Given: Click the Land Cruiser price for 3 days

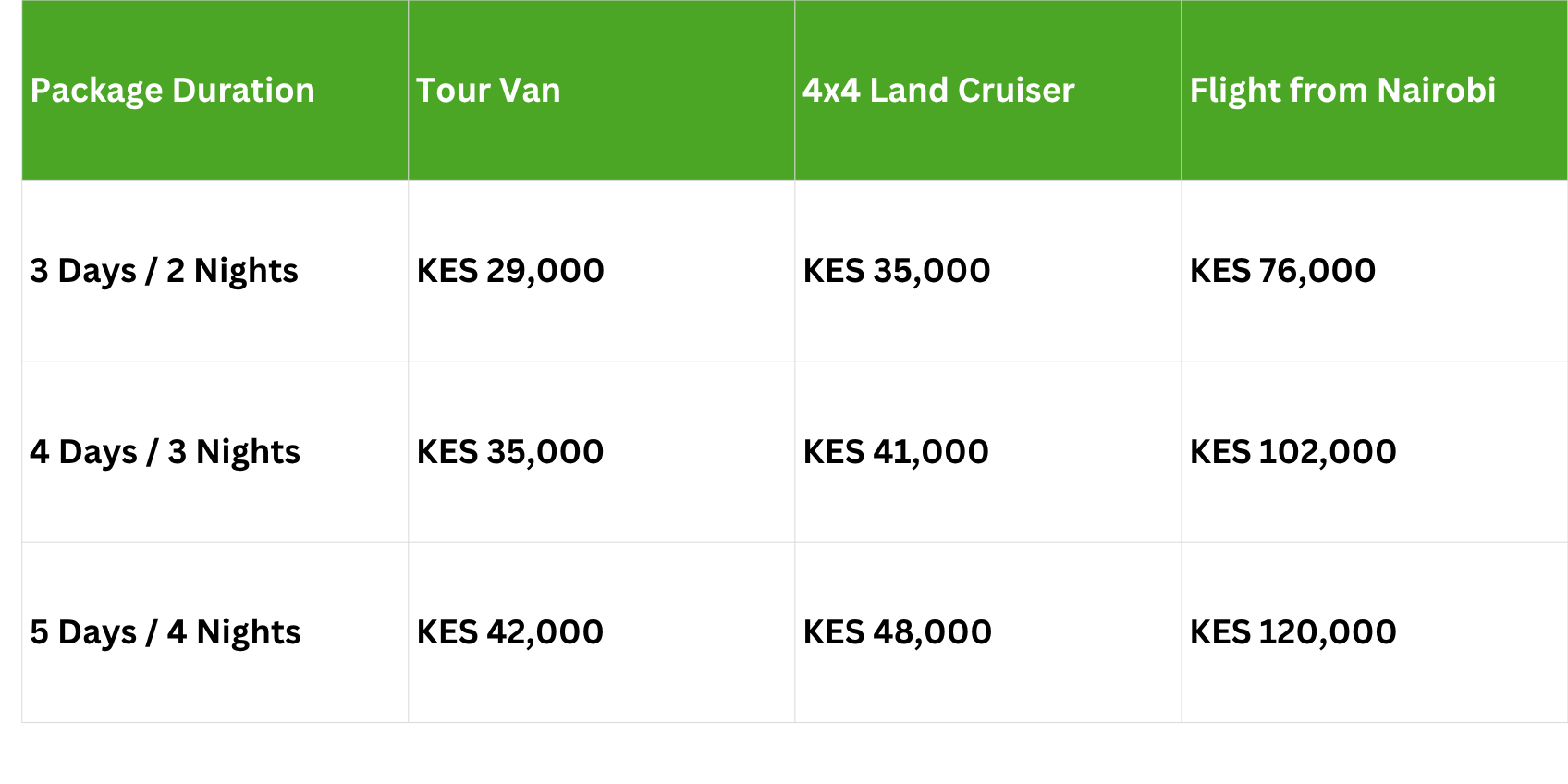Looking at the screenshot, I should pos(897,271).
